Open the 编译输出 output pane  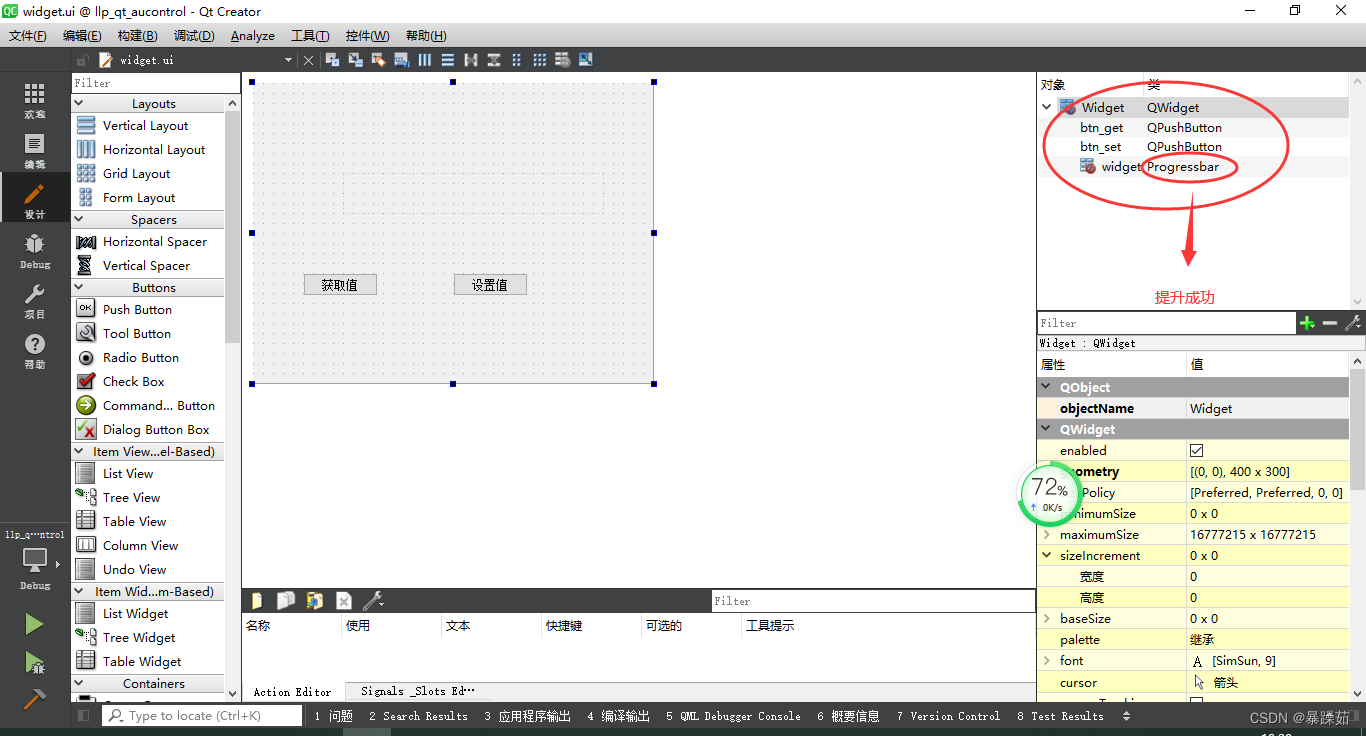click(x=619, y=716)
